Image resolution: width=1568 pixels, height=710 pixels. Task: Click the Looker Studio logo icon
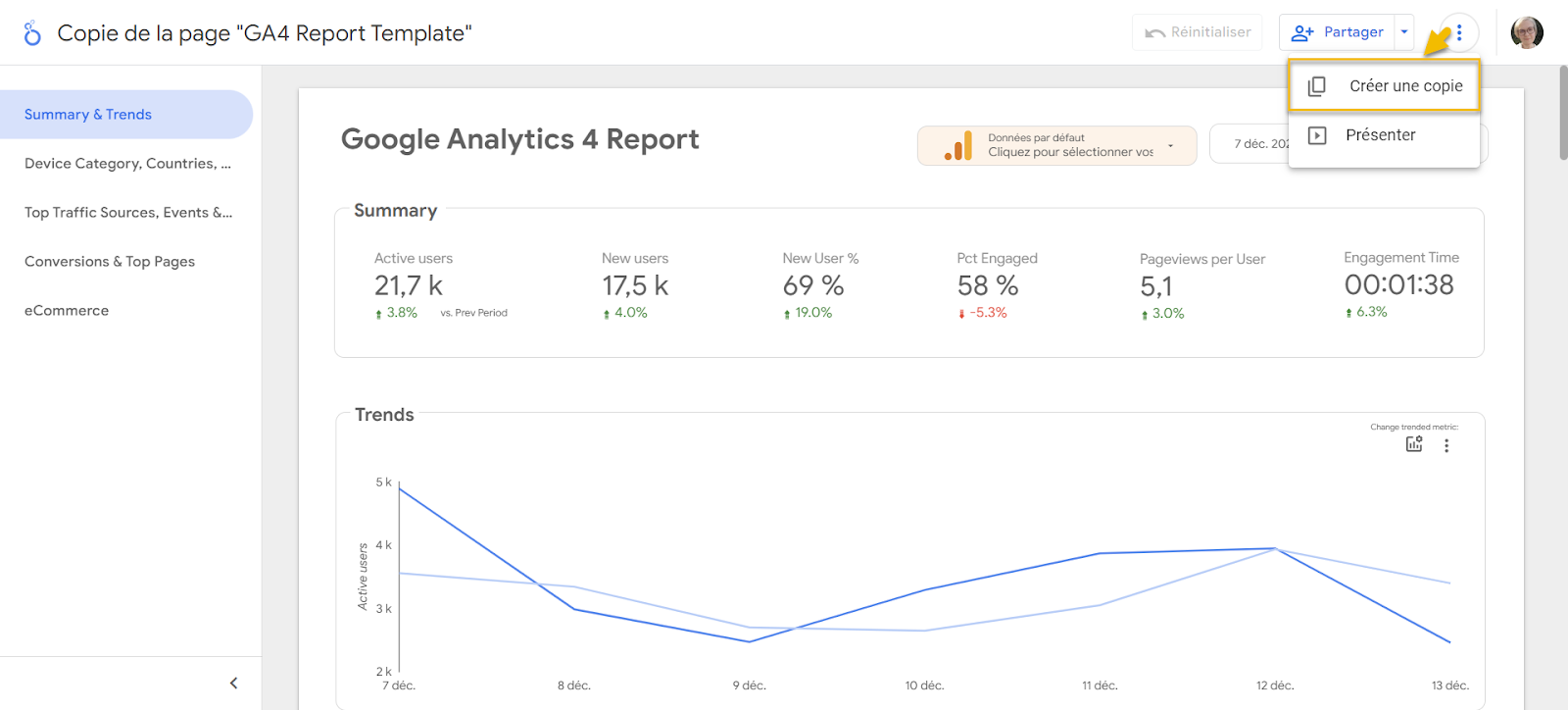pyautogui.click(x=32, y=33)
